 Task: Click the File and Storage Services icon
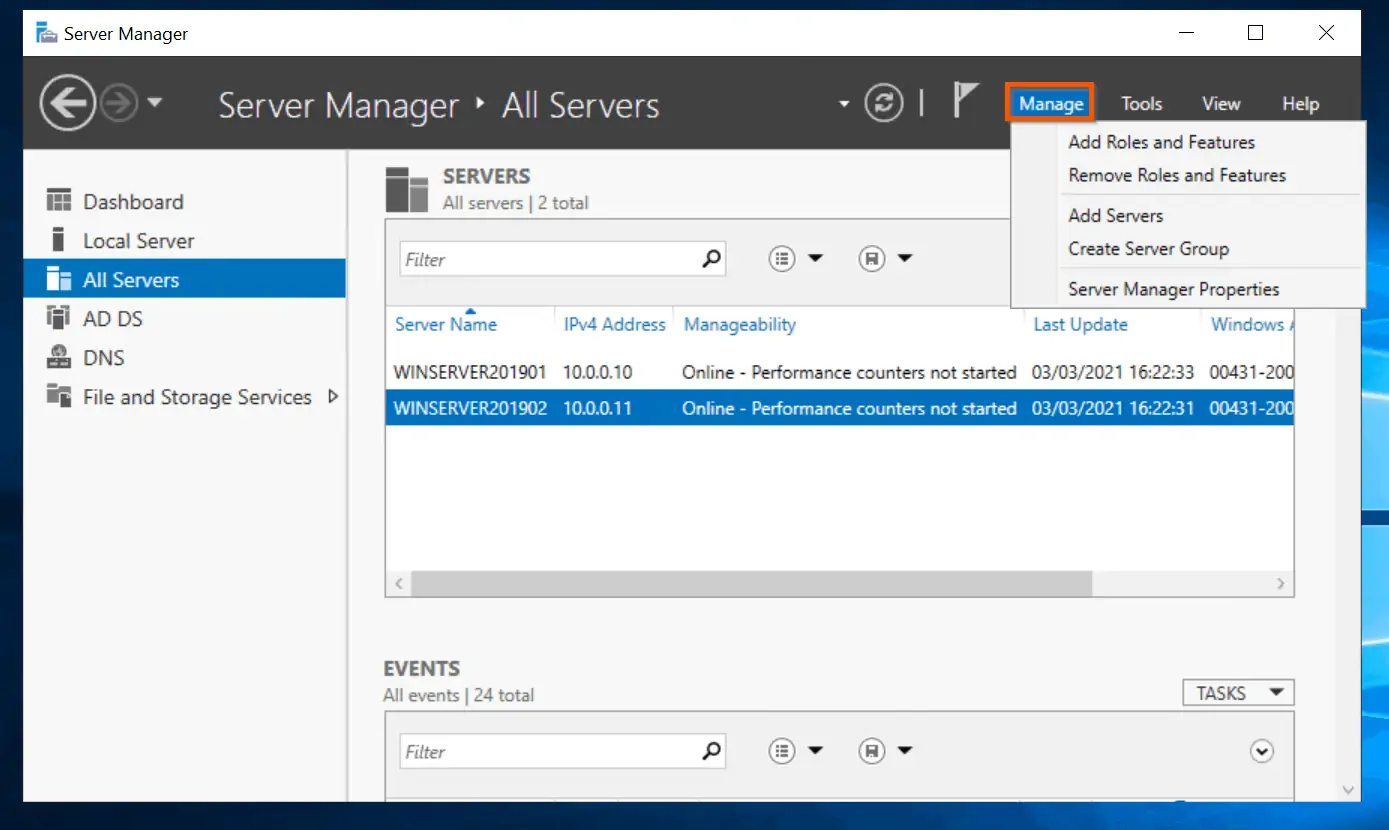[x=59, y=396]
